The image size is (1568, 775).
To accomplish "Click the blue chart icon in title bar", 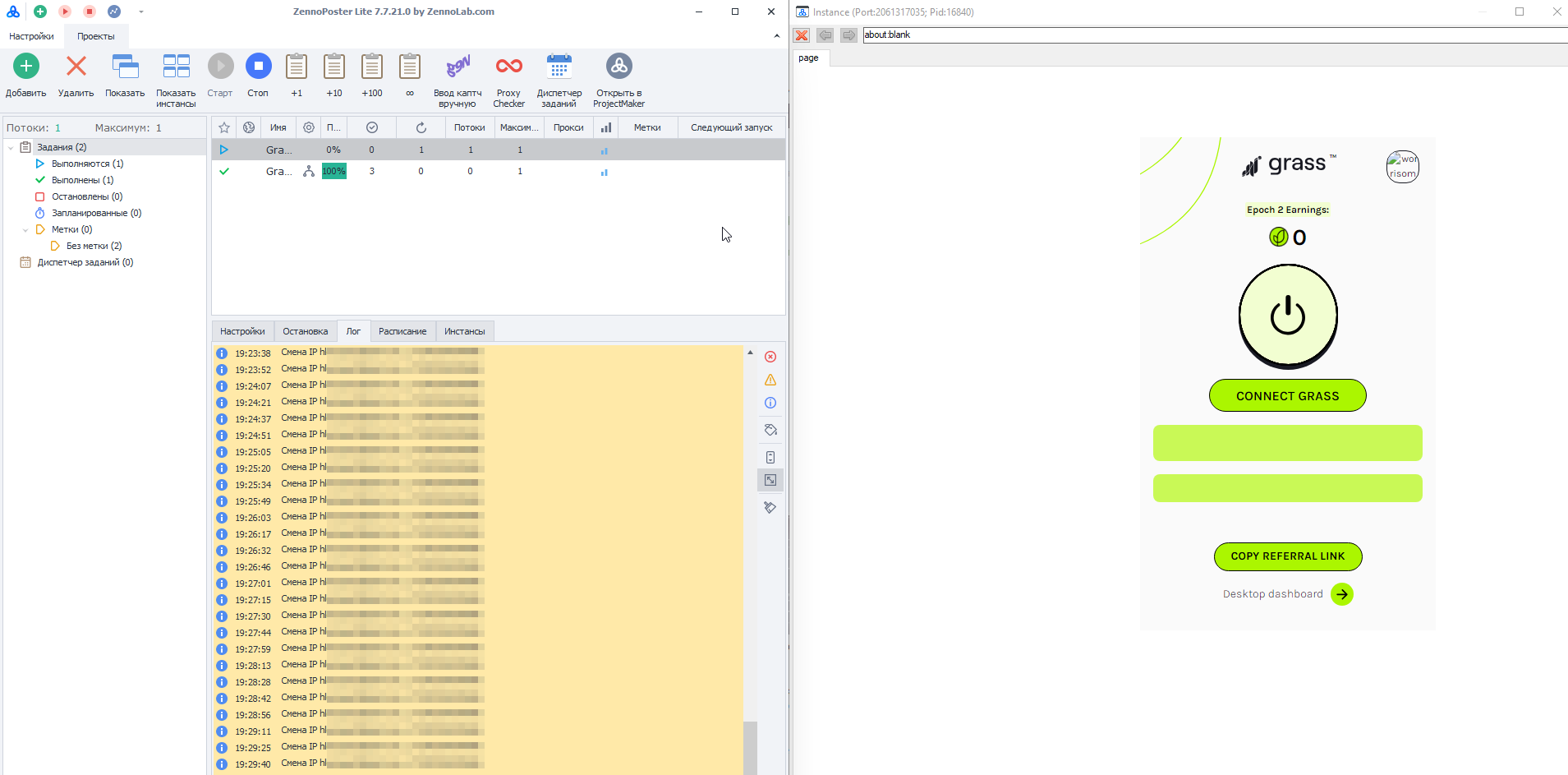I will pos(114,12).
